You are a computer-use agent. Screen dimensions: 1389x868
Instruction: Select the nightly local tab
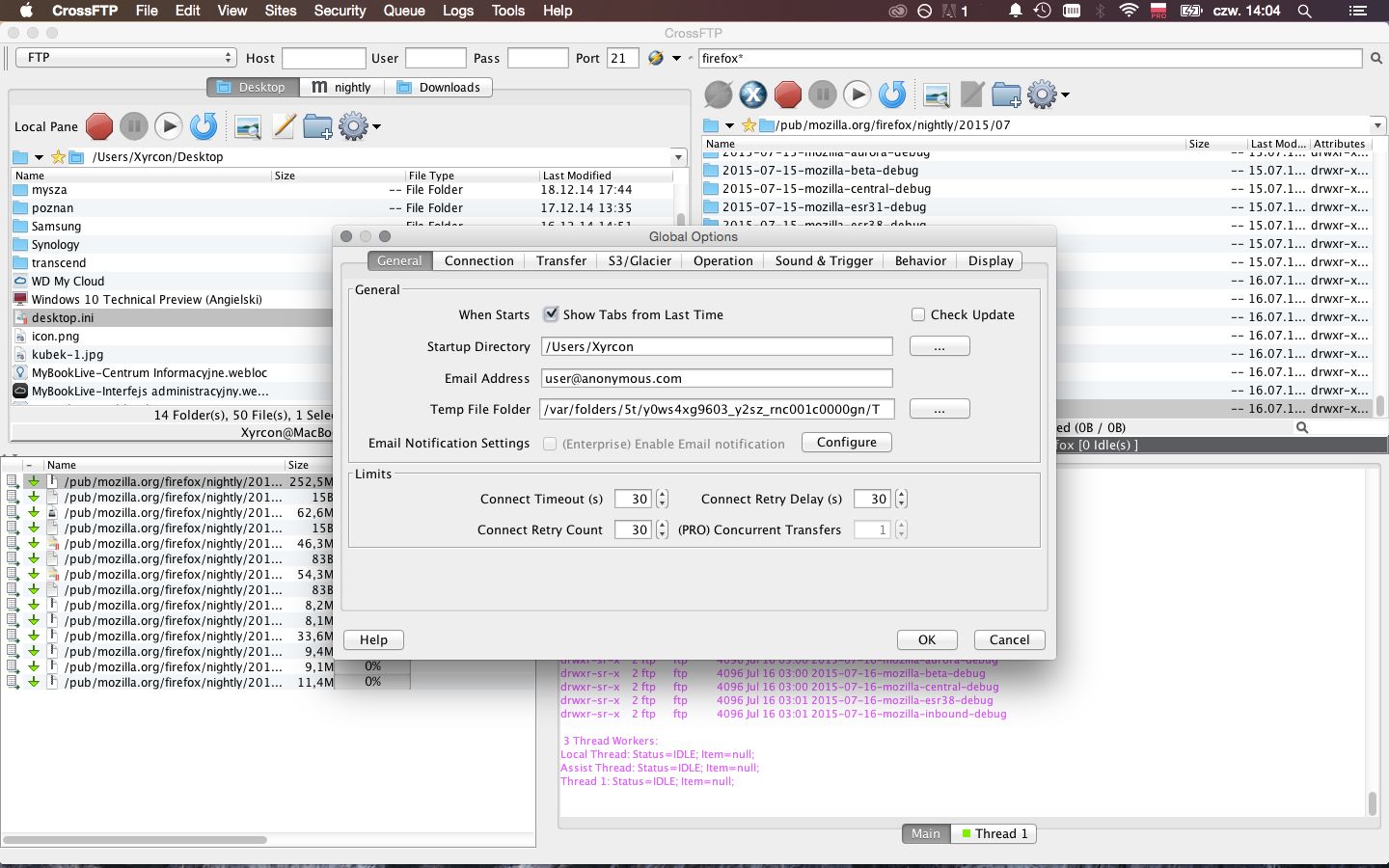341,87
